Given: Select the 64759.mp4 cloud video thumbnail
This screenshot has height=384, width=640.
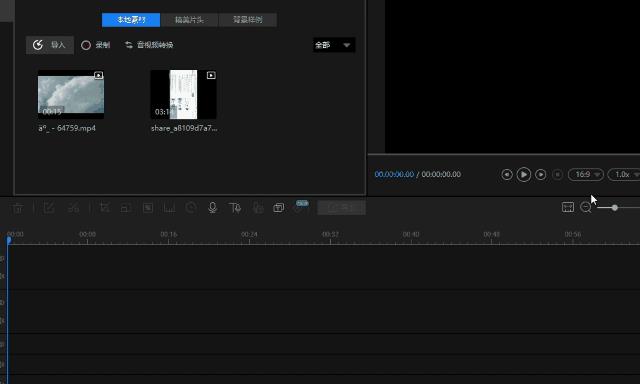Looking at the screenshot, I should coord(71,94).
